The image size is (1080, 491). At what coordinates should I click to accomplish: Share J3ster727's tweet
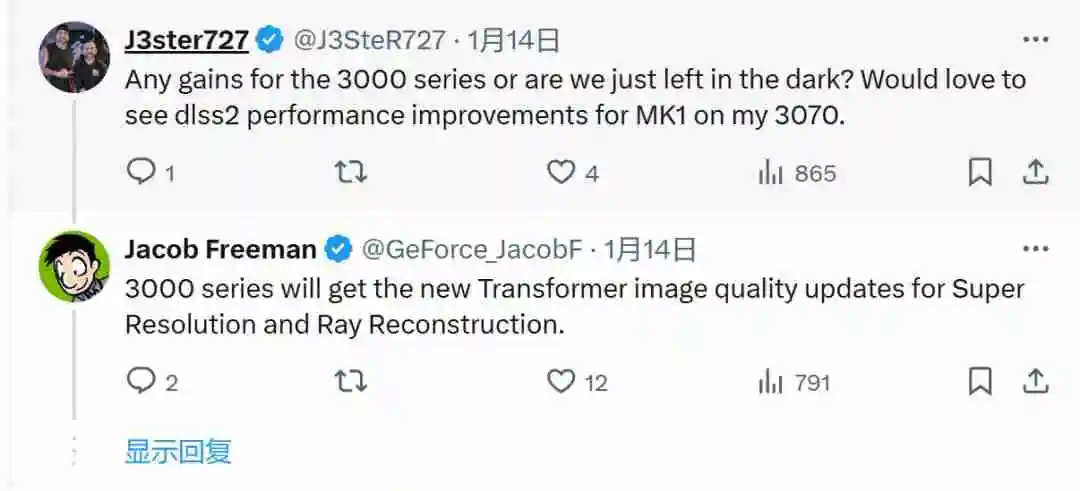pyautogui.click(x=1035, y=172)
